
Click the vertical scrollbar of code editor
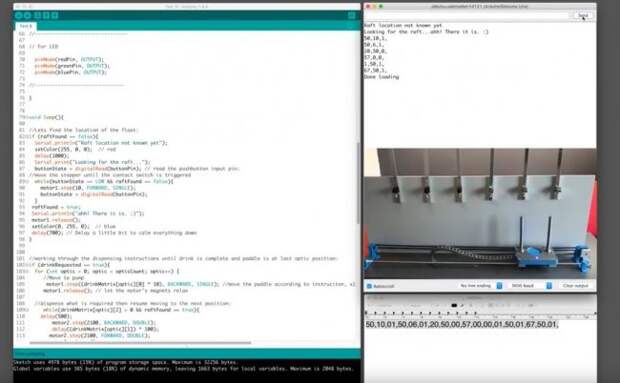(358, 182)
